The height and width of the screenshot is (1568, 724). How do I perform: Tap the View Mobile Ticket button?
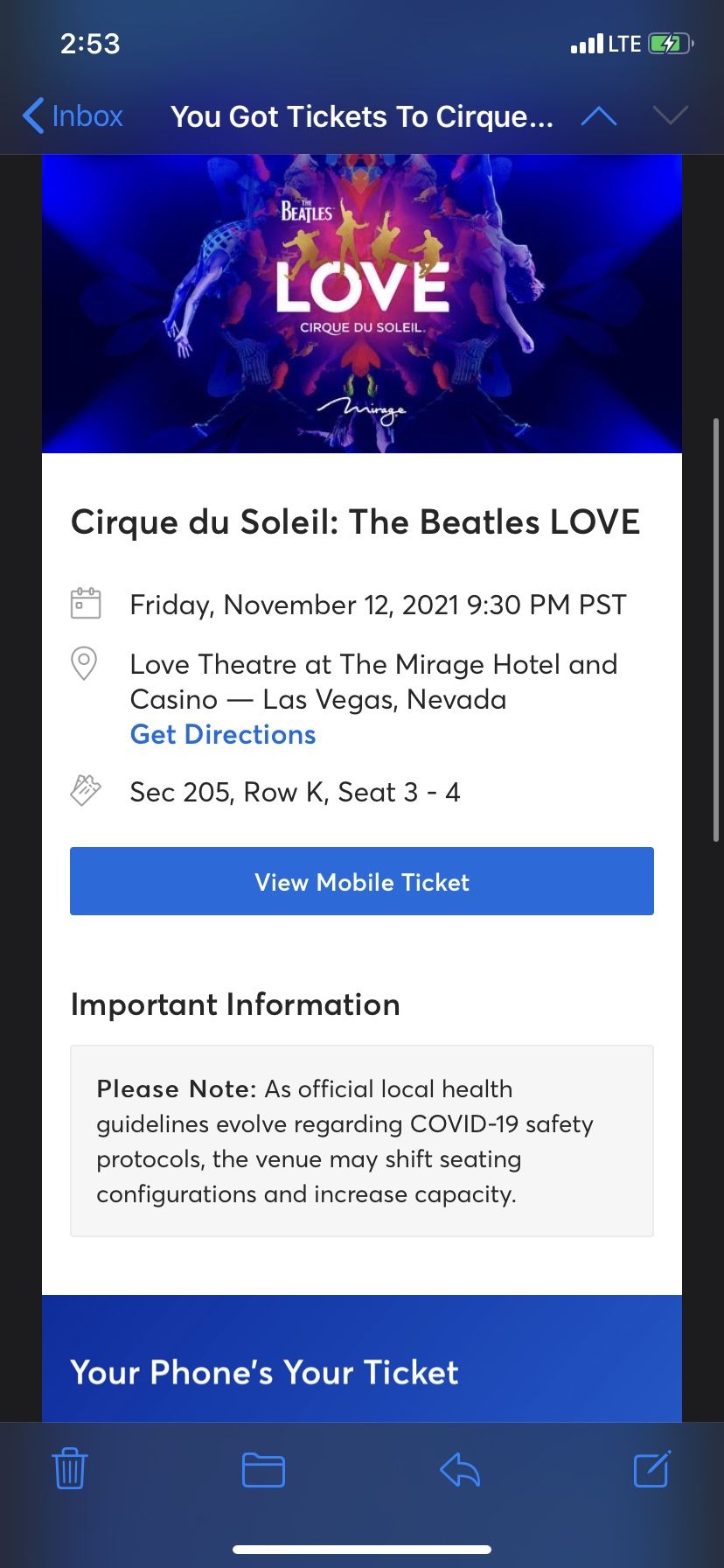coord(362,881)
